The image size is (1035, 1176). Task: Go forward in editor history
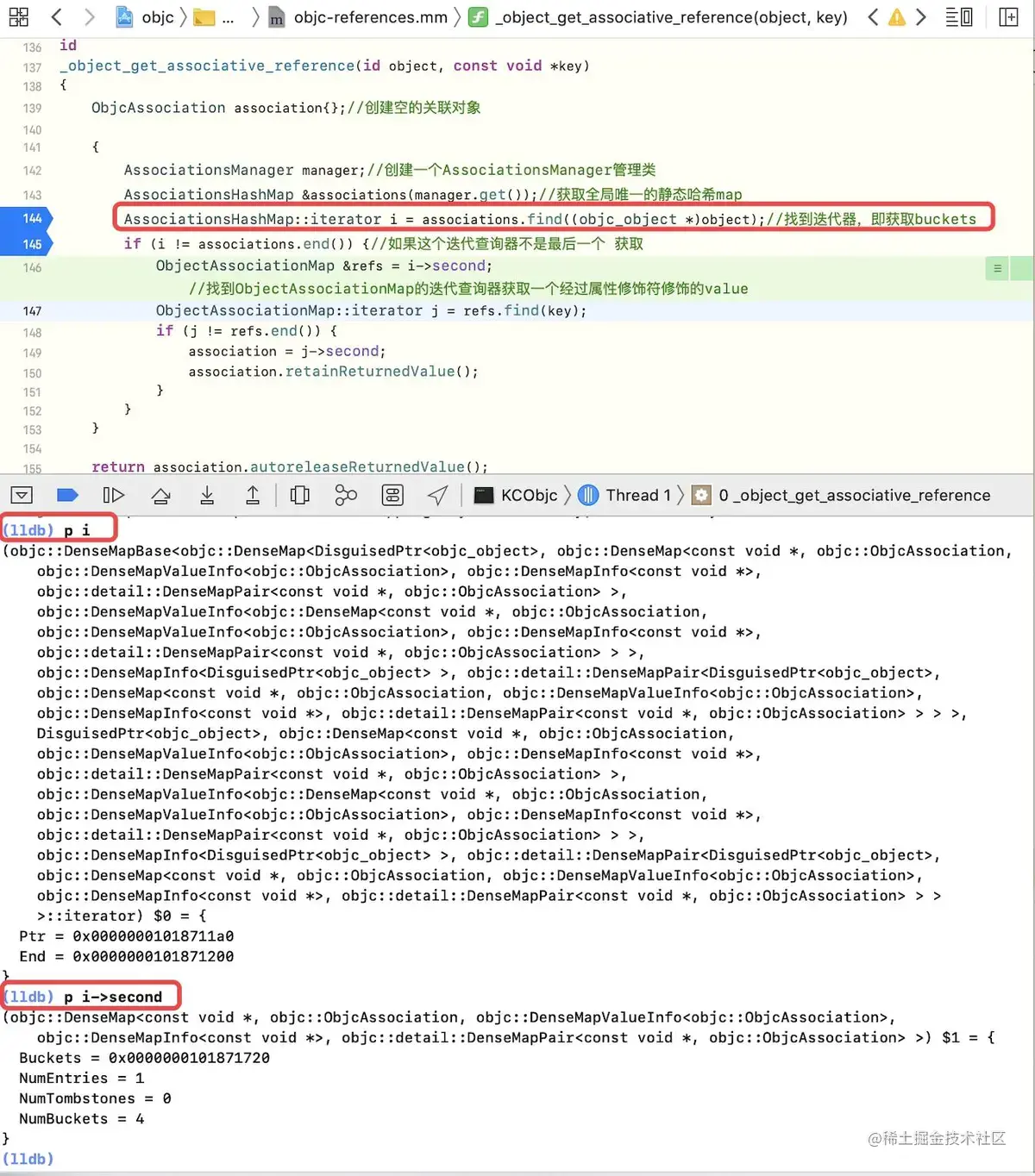90,16
